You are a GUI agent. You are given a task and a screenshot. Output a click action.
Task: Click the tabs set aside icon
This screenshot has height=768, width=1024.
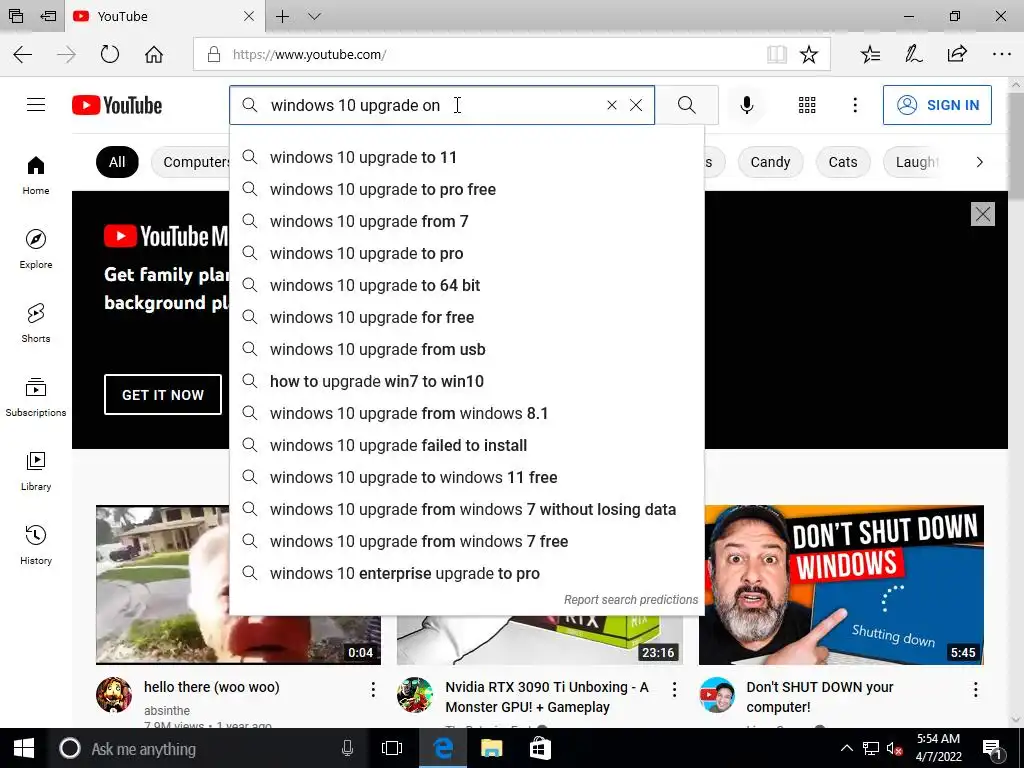pos(16,16)
